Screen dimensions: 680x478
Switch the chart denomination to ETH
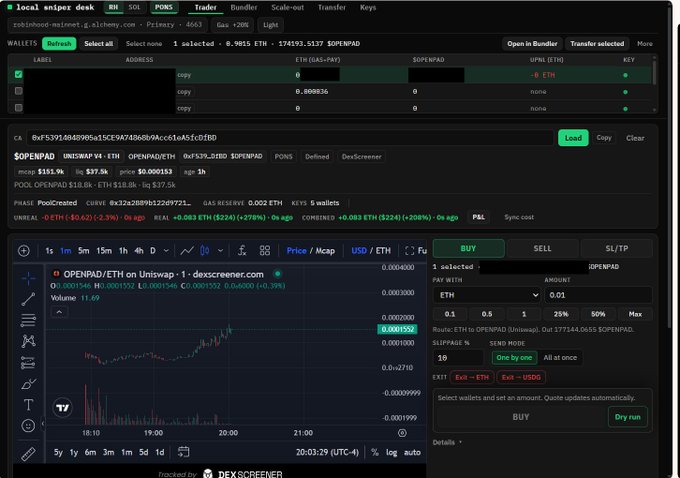(x=383, y=251)
